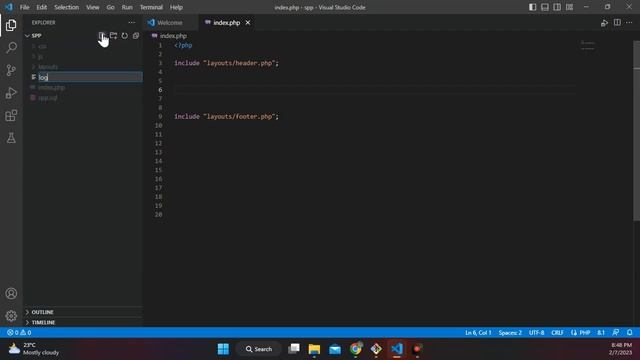Open File Explorer from the taskbar

pyautogui.click(x=314, y=349)
